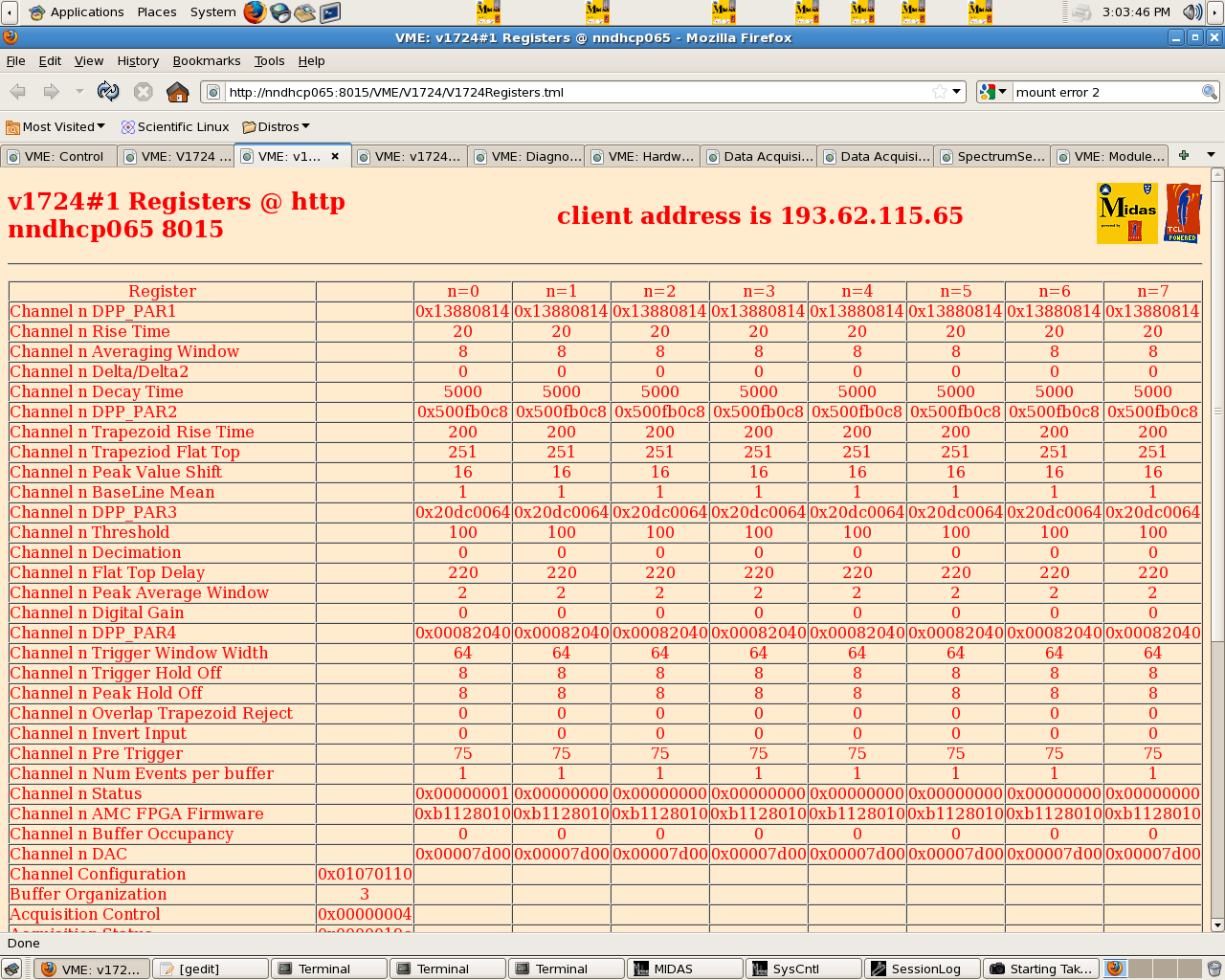Switch to the SpectrumSe... tab

point(992,156)
